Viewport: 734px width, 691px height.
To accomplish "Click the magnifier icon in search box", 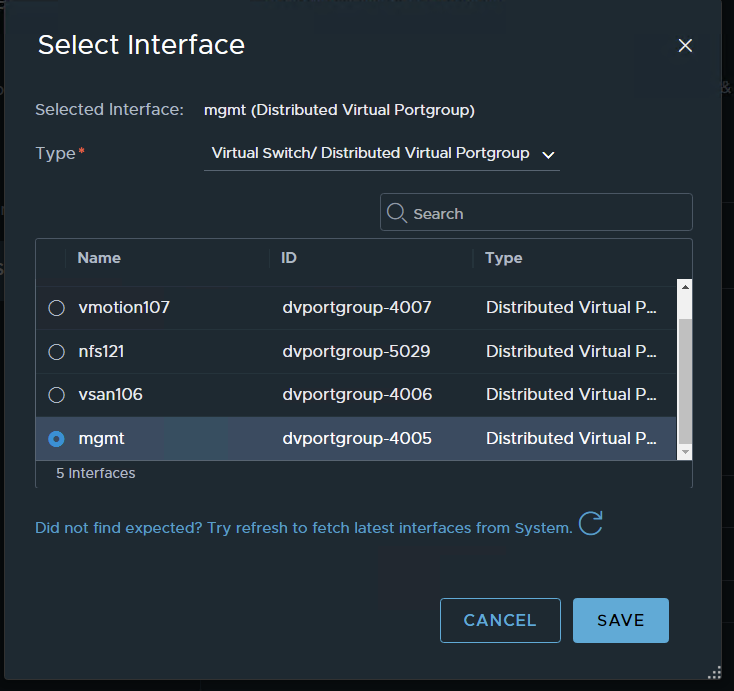I will pos(397,213).
